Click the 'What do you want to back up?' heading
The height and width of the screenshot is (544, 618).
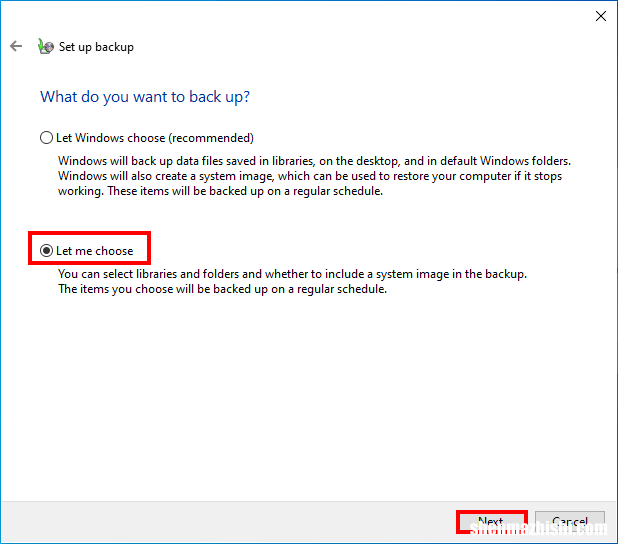(x=145, y=97)
